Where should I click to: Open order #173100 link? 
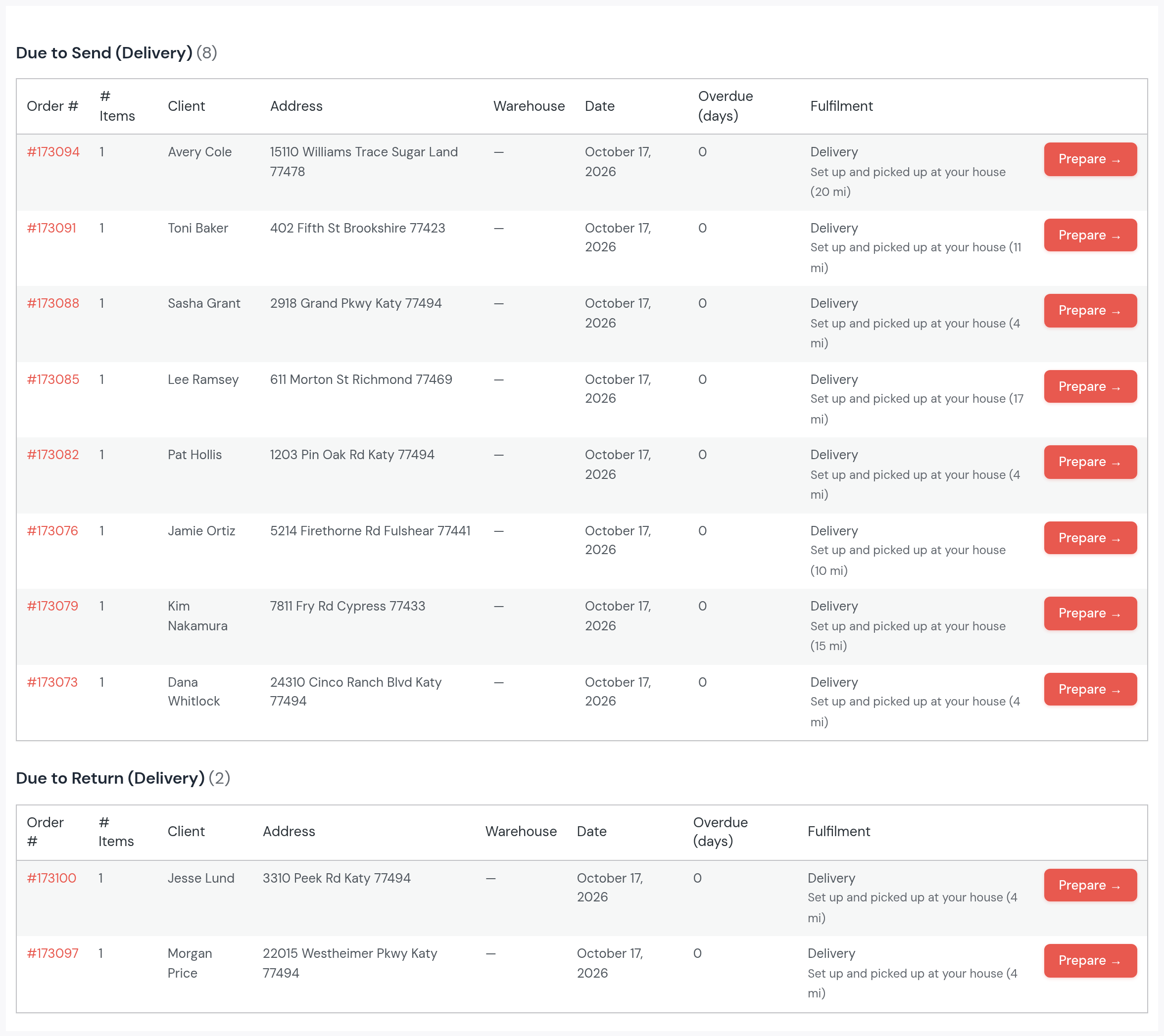pos(51,878)
